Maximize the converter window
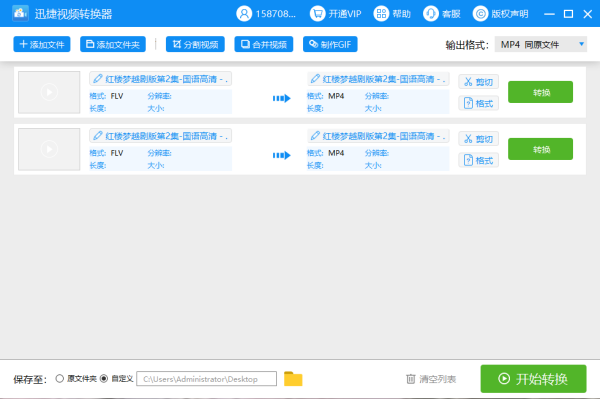 (x=568, y=14)
